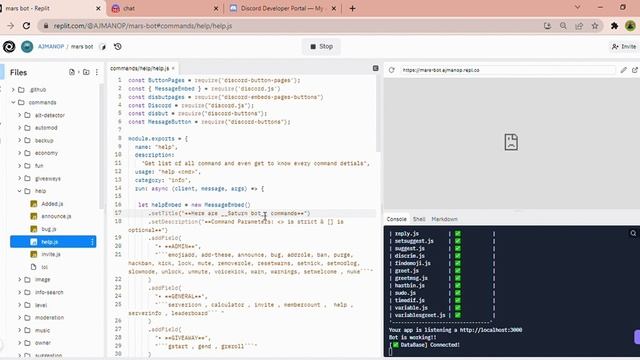The image size is (640, 360).
Task: Bookmark this page with the star
Action: [x=595, y=26]
